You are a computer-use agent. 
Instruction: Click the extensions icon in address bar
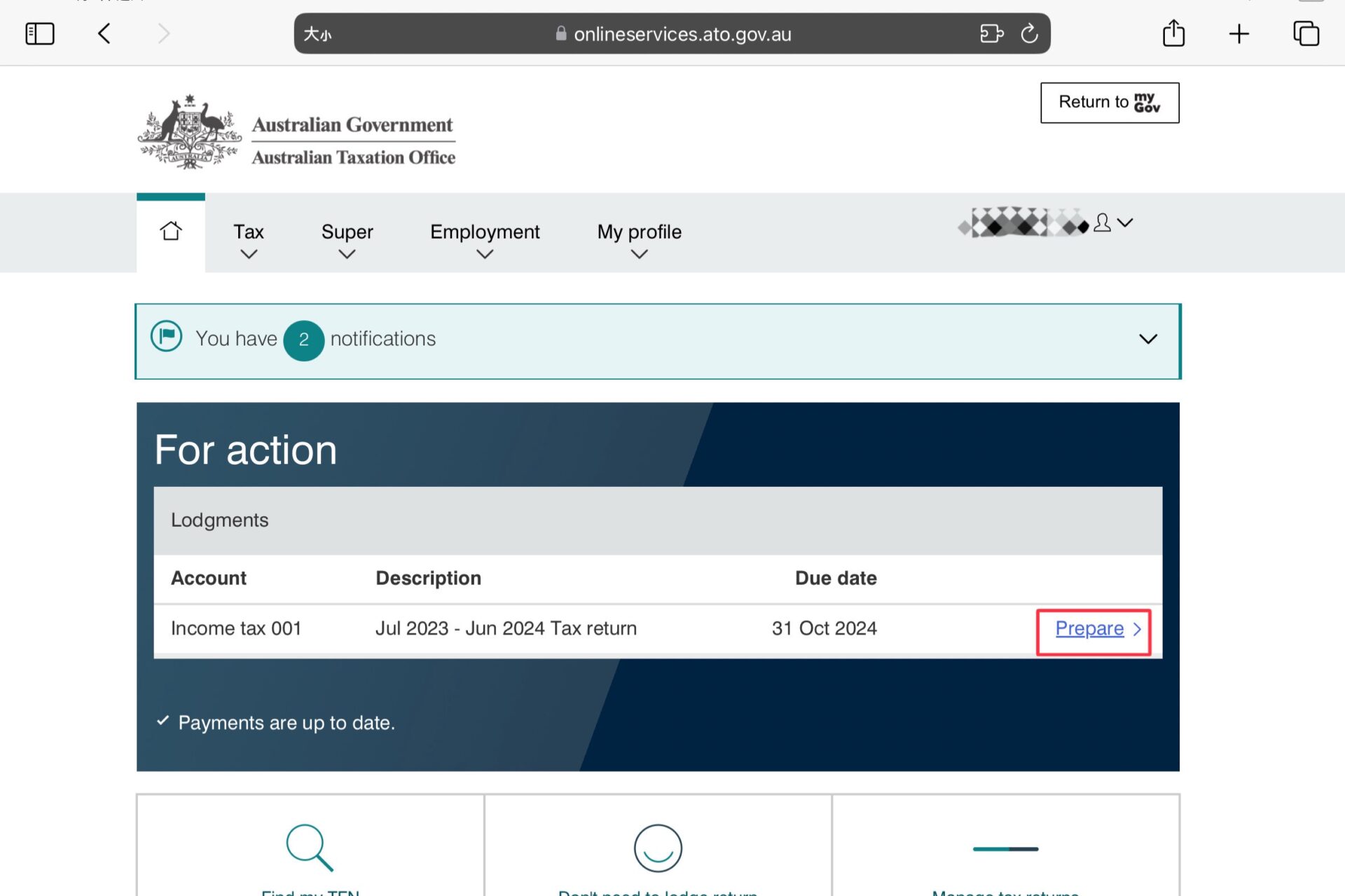pyautogui.click(x=991, y=34)
